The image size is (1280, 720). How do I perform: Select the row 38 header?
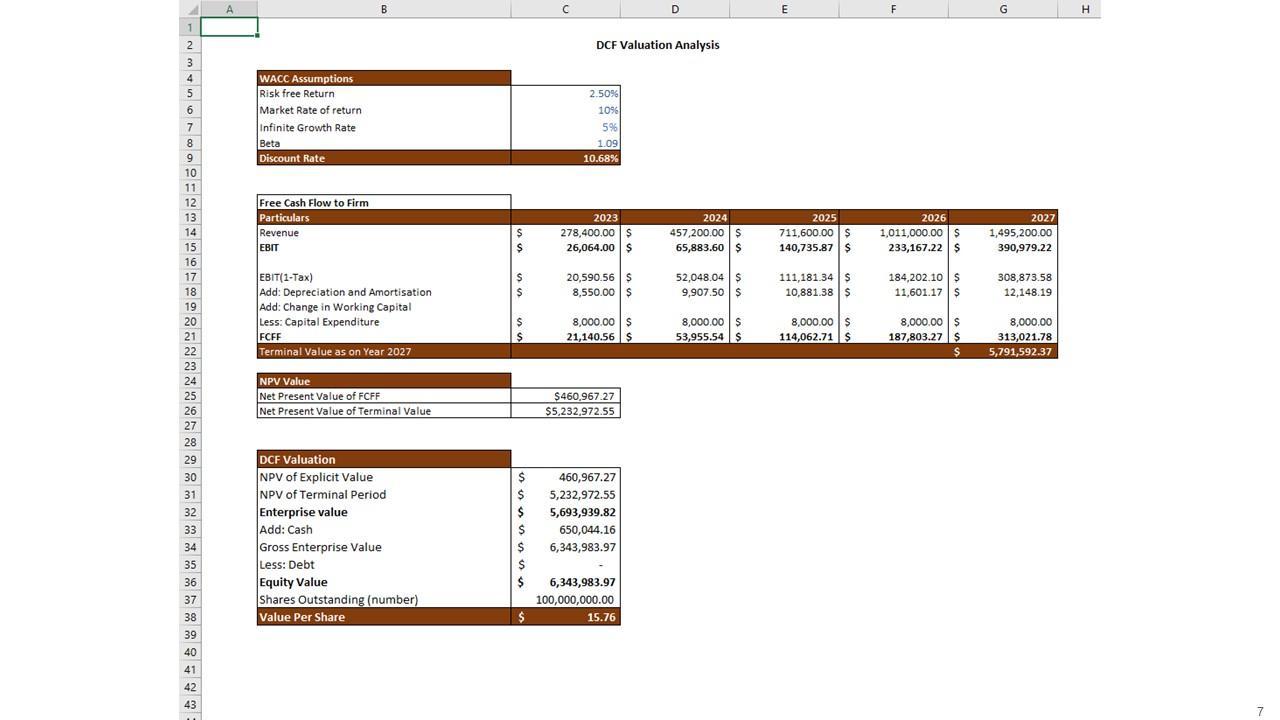190,617
